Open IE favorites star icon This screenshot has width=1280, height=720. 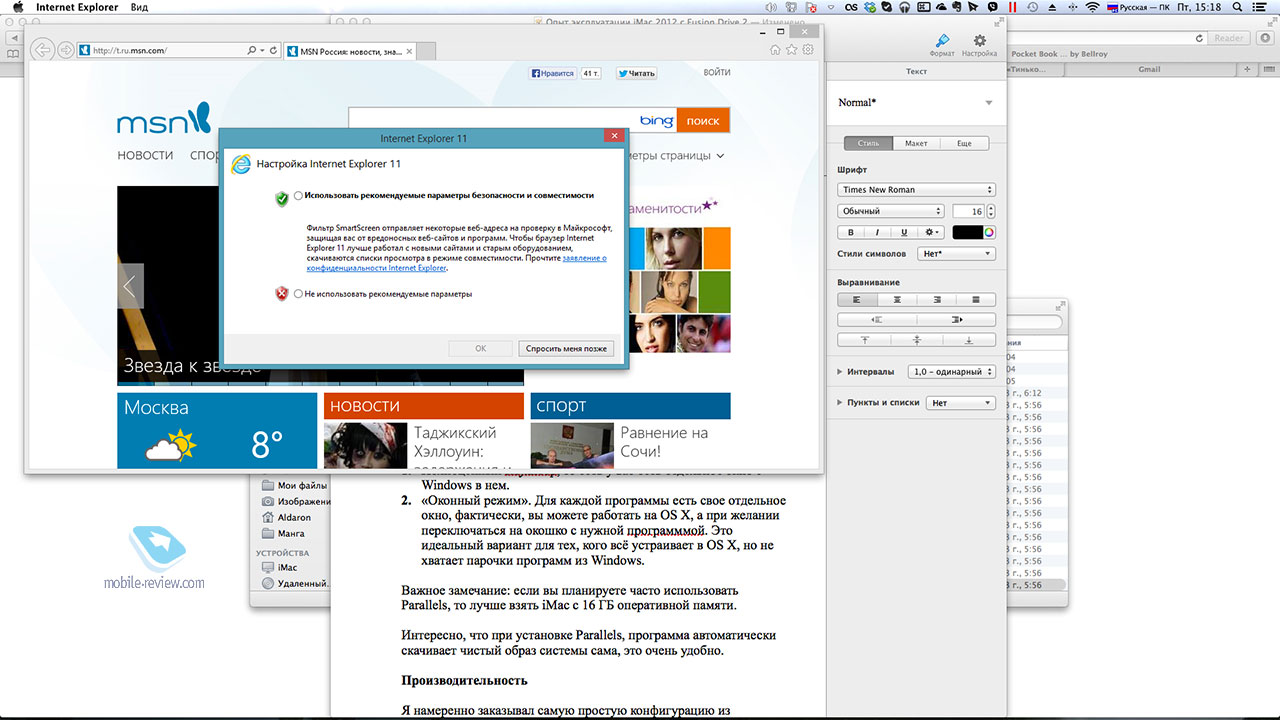pyautogui.click(x=792, y=50)
